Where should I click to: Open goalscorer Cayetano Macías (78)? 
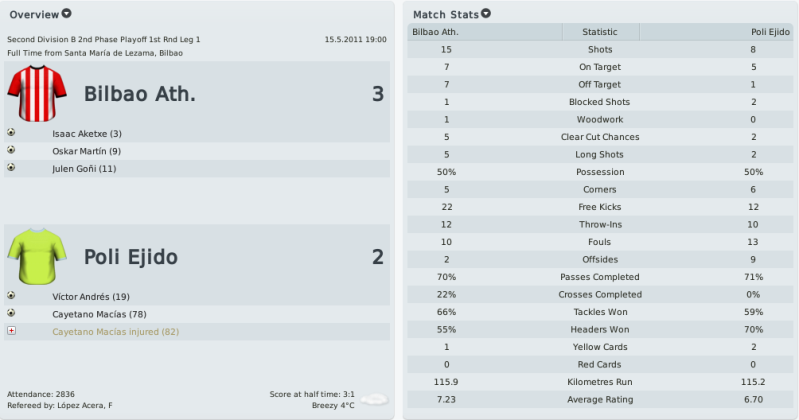(x=99, y=314)
